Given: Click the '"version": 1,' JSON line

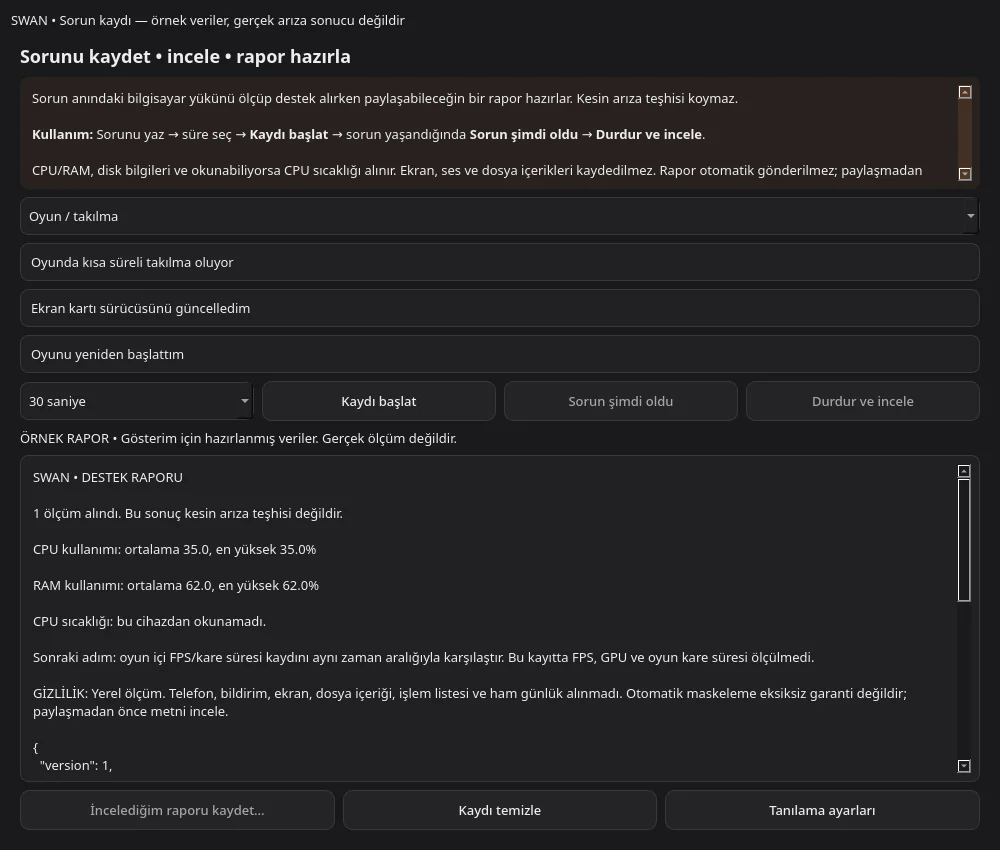Looking at the screenshot, I should click(x=76, y=765).
